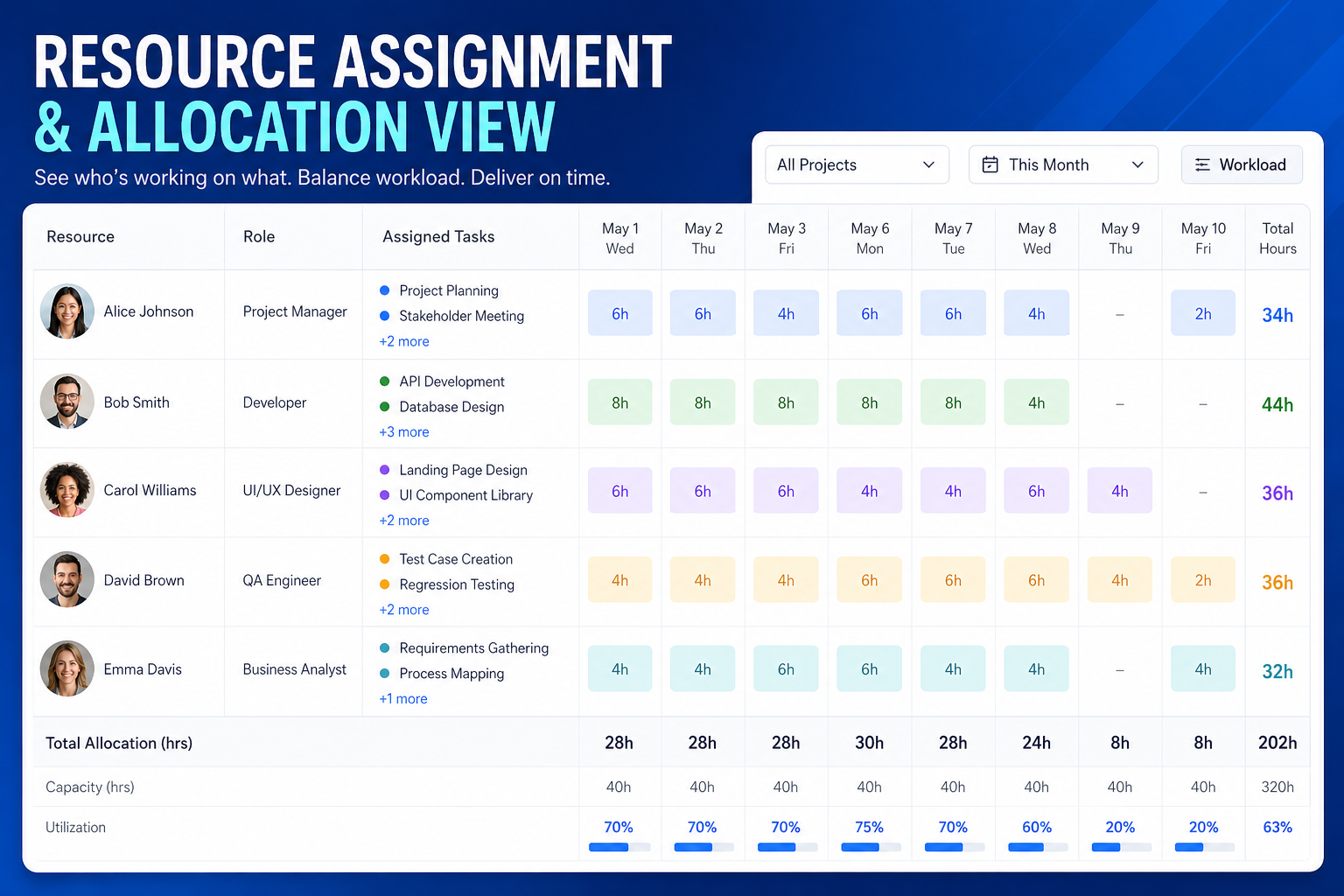The height and width of the screenshot is (896, 1344).
Task: Click the May 6 30h total allocation
Action: [870, 743]
